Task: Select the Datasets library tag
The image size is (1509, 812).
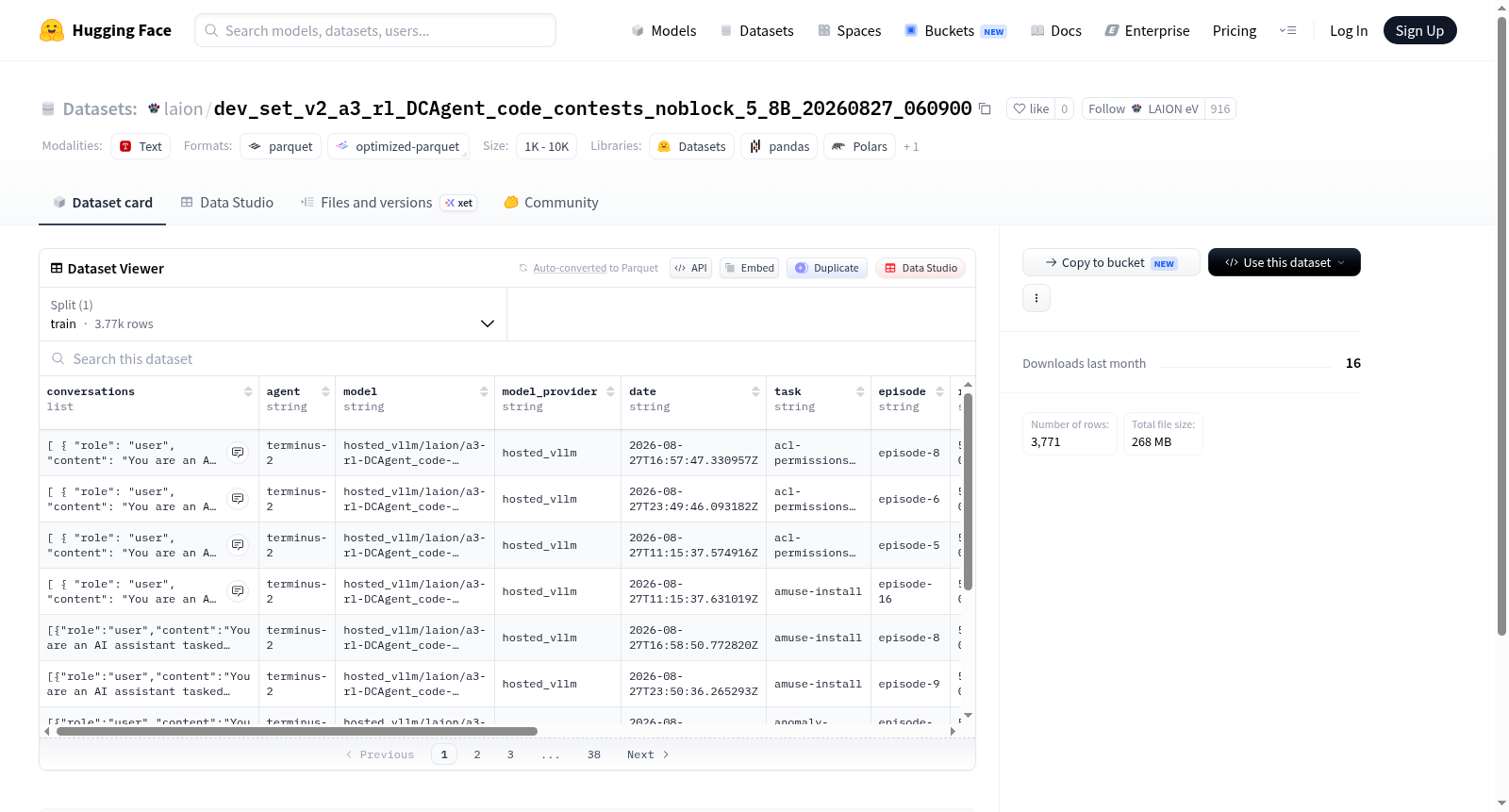Action: pyautogui.click(x=692, y=146)
